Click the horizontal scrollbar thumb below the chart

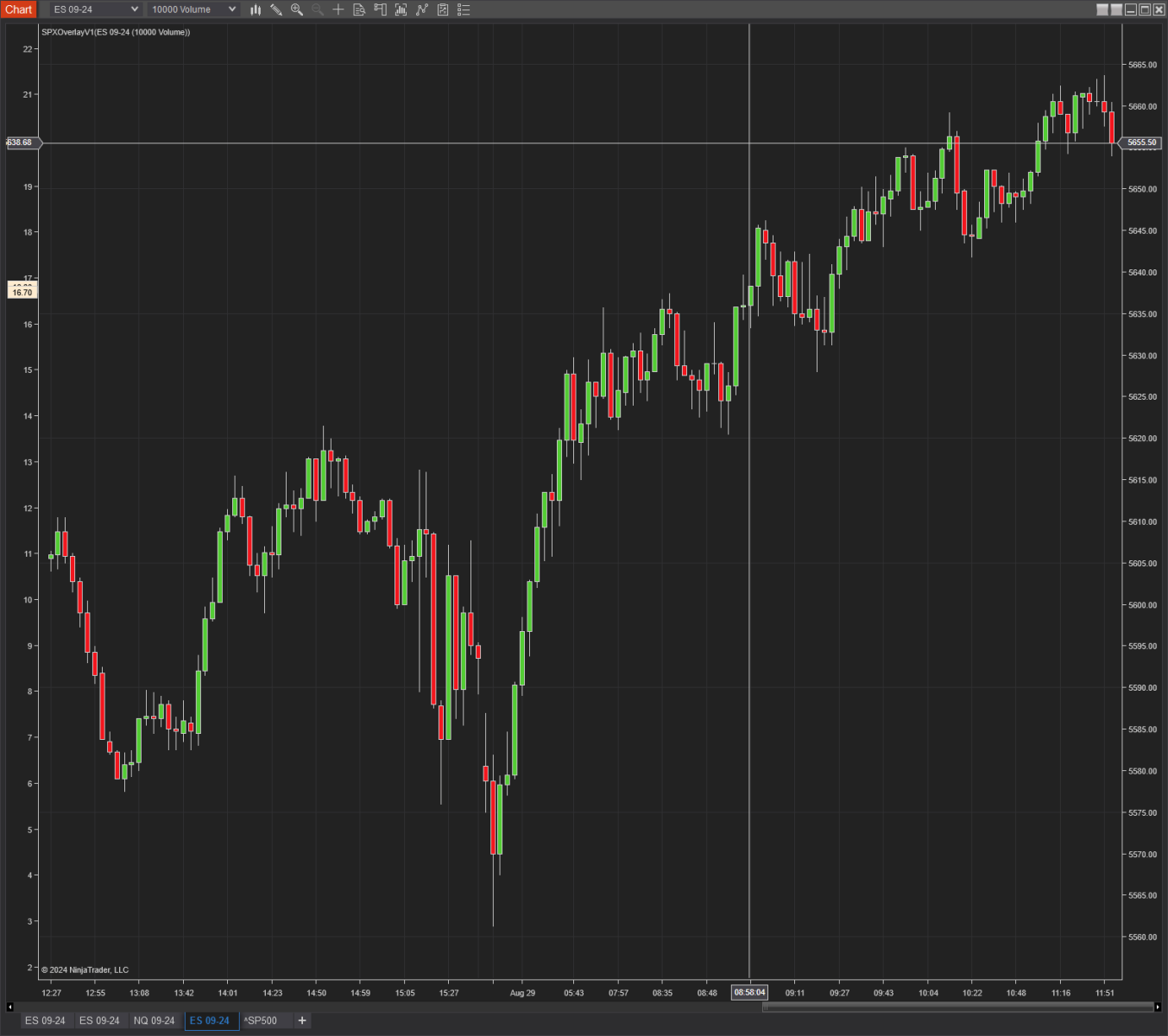click(x=958, y=1007)
